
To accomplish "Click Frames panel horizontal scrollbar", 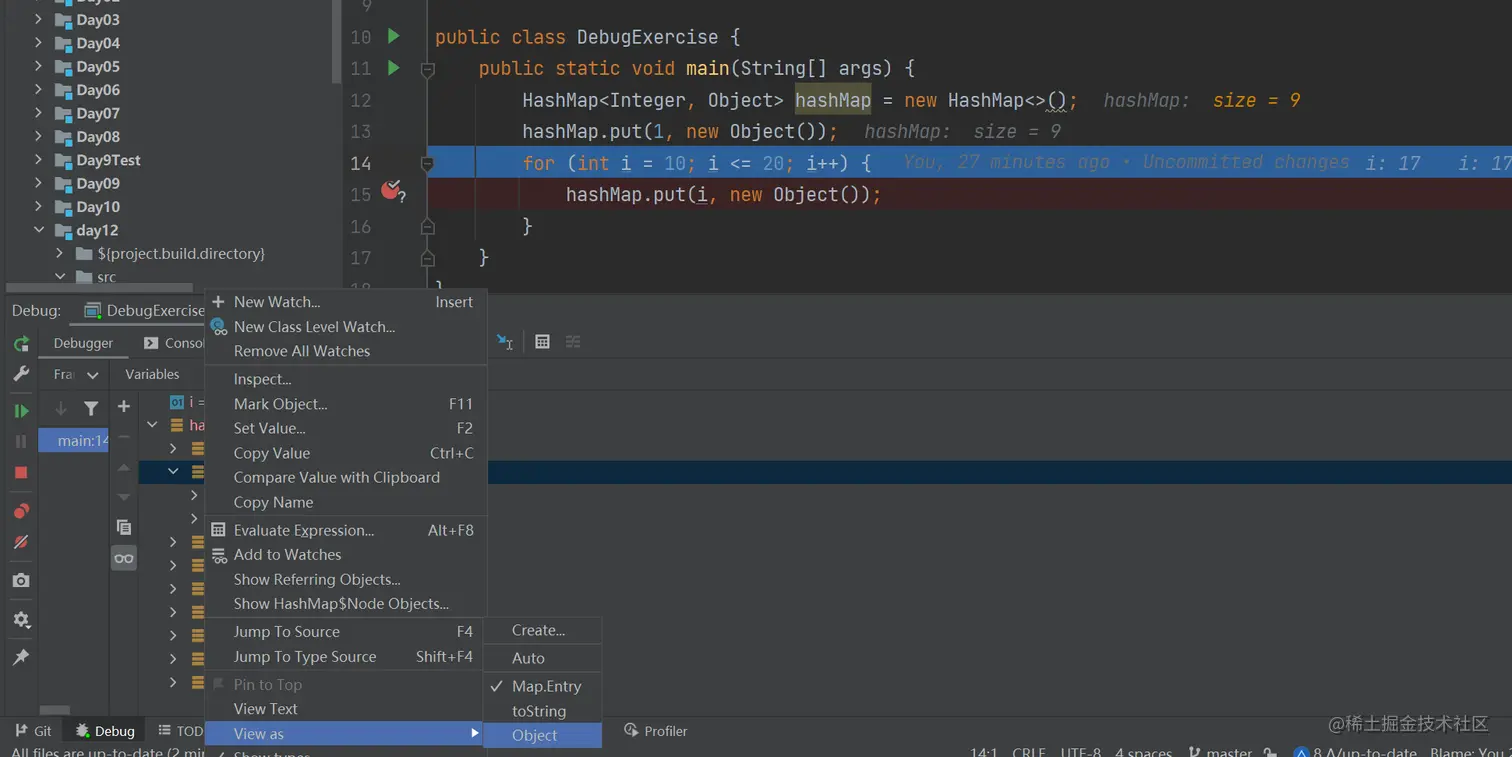I will point(55,710).
